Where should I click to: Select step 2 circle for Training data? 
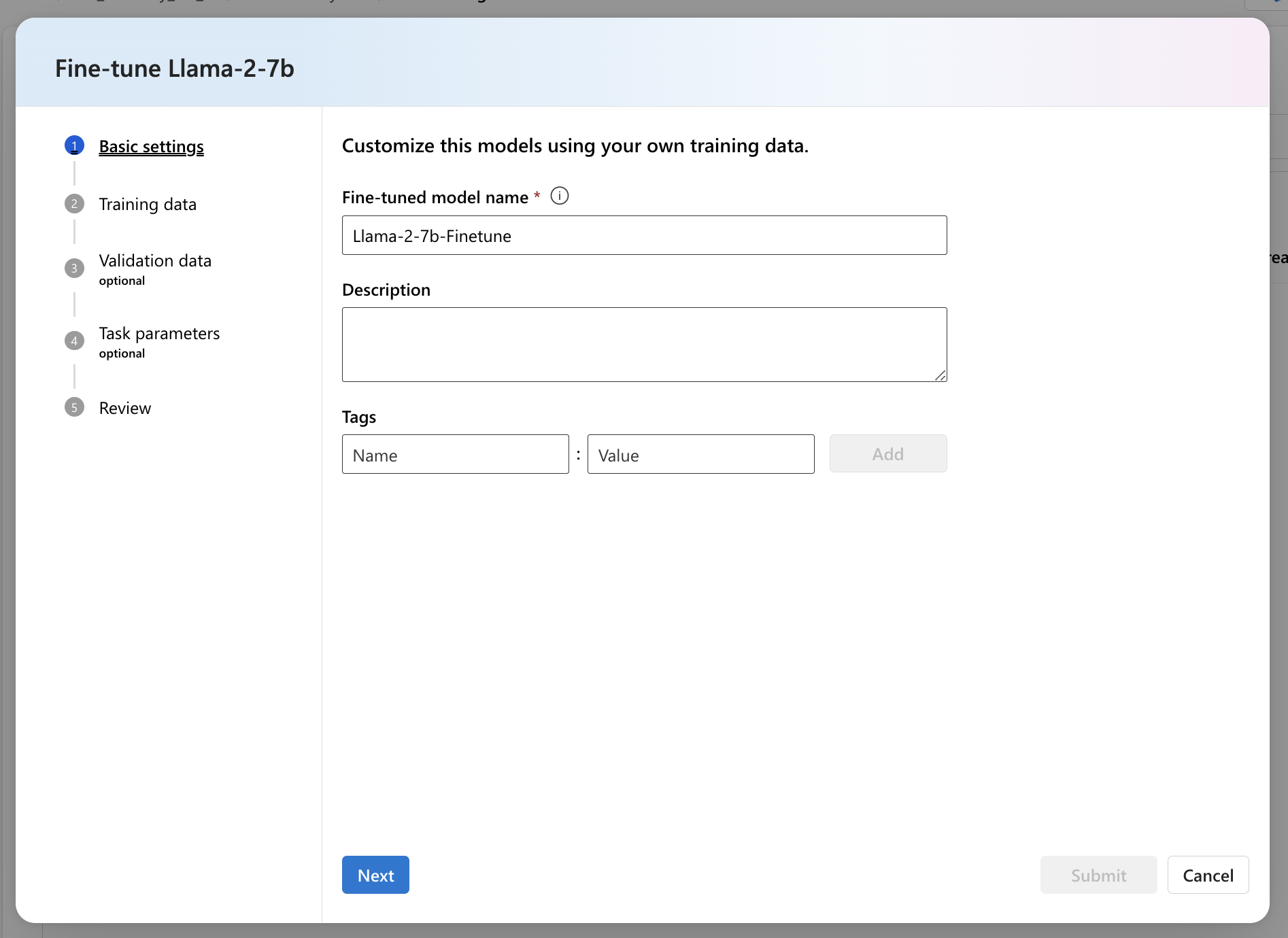(x=74, y=204)
